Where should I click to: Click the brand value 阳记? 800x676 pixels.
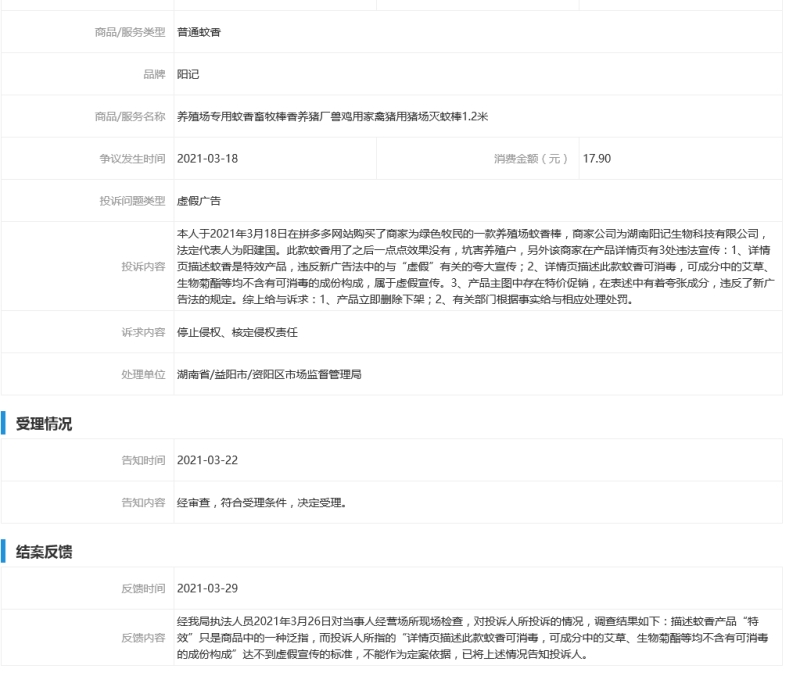187,74
